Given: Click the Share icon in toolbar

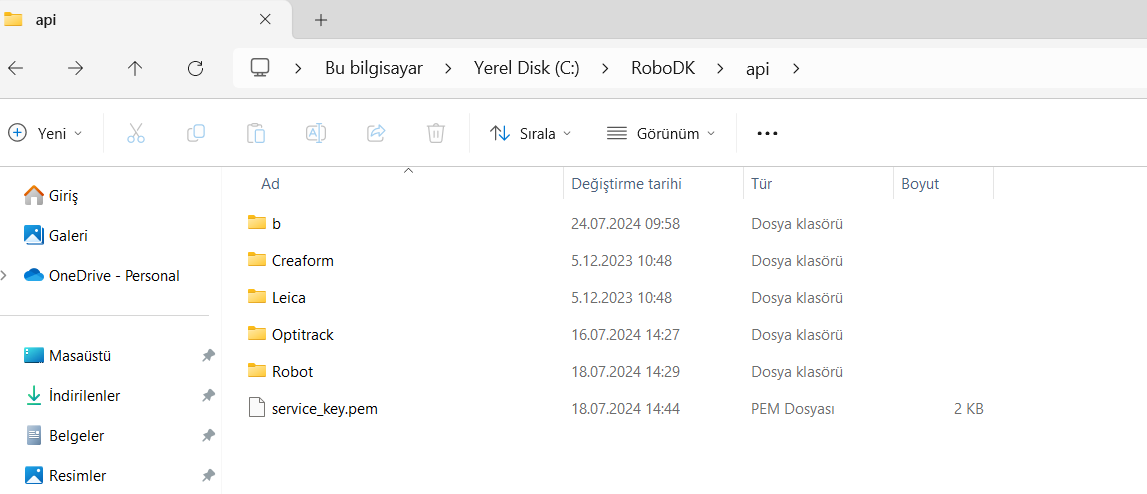Looking at the screenshot, I should pos(376,133).
